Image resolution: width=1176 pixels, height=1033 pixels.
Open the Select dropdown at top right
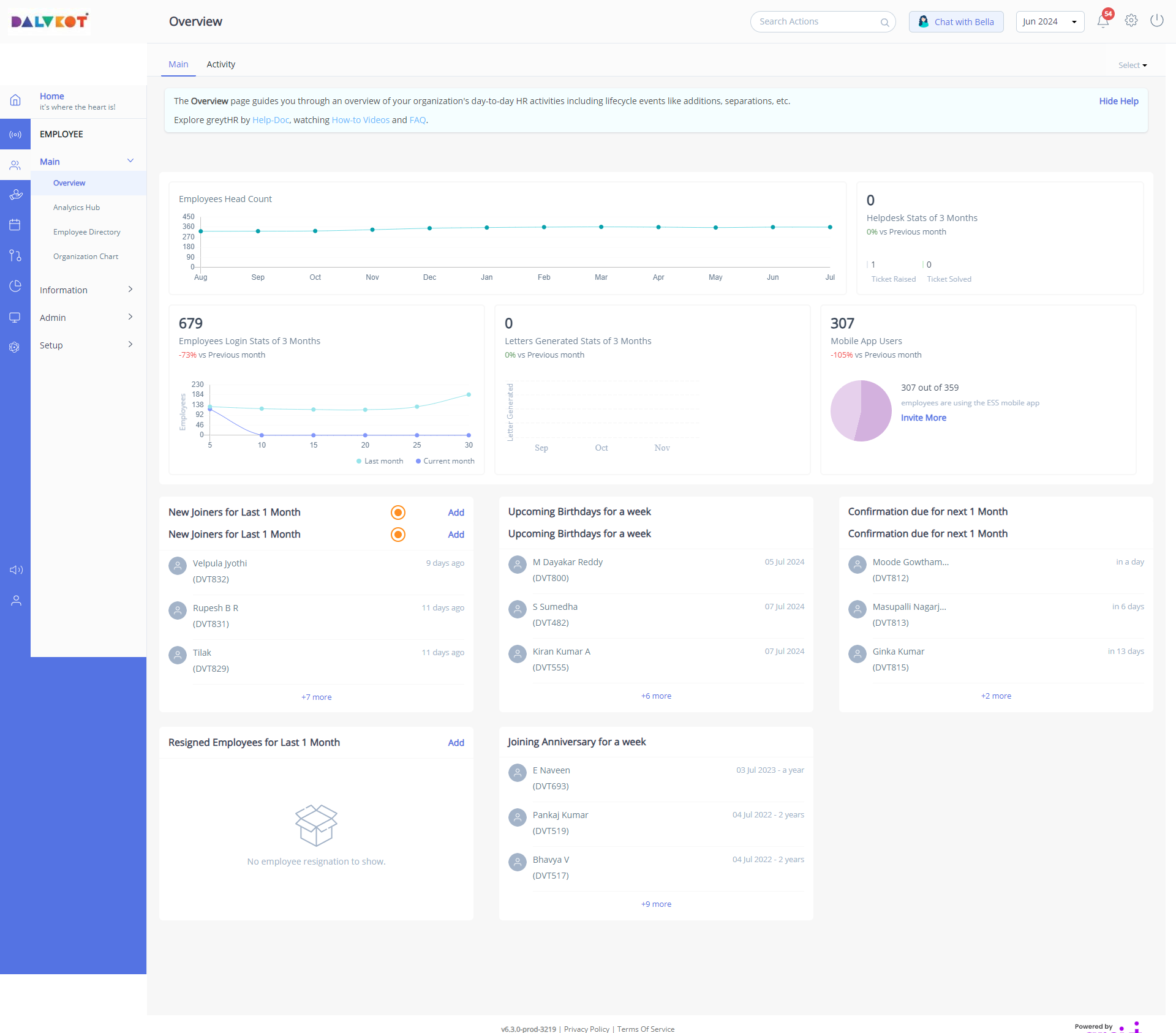click(x=1132, y=66)
